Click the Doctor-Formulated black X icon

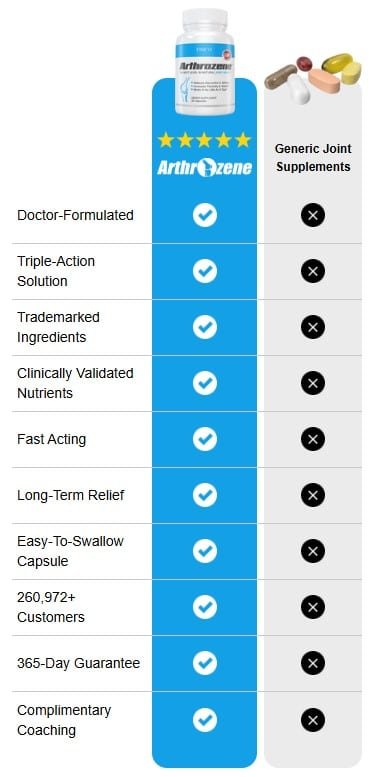(313, 215)
